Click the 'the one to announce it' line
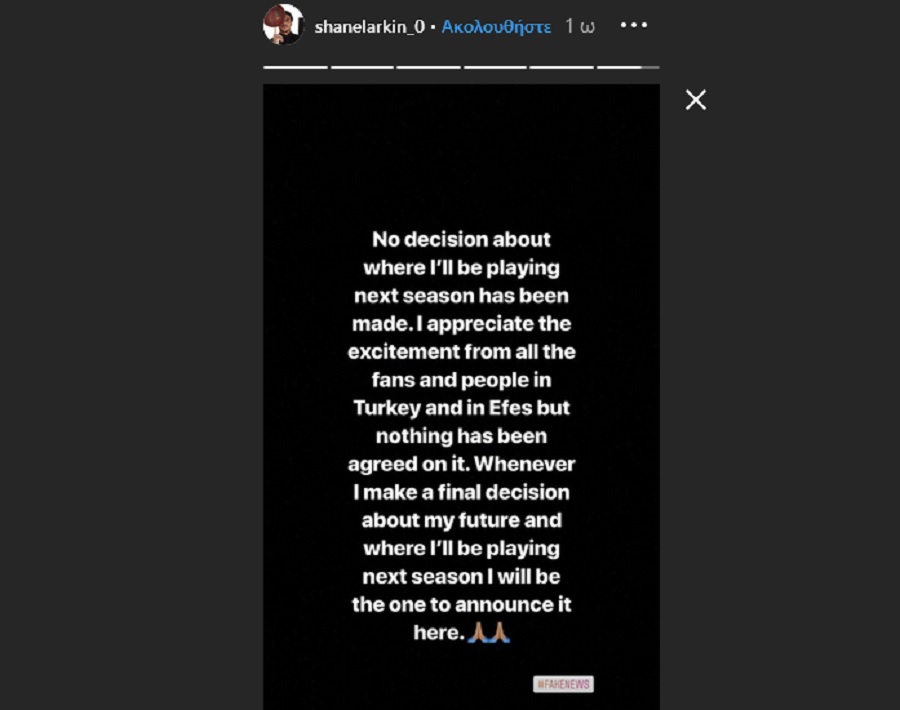Image resolution: width=900 pixels, height=710 pixels. [x=461, y=604]
